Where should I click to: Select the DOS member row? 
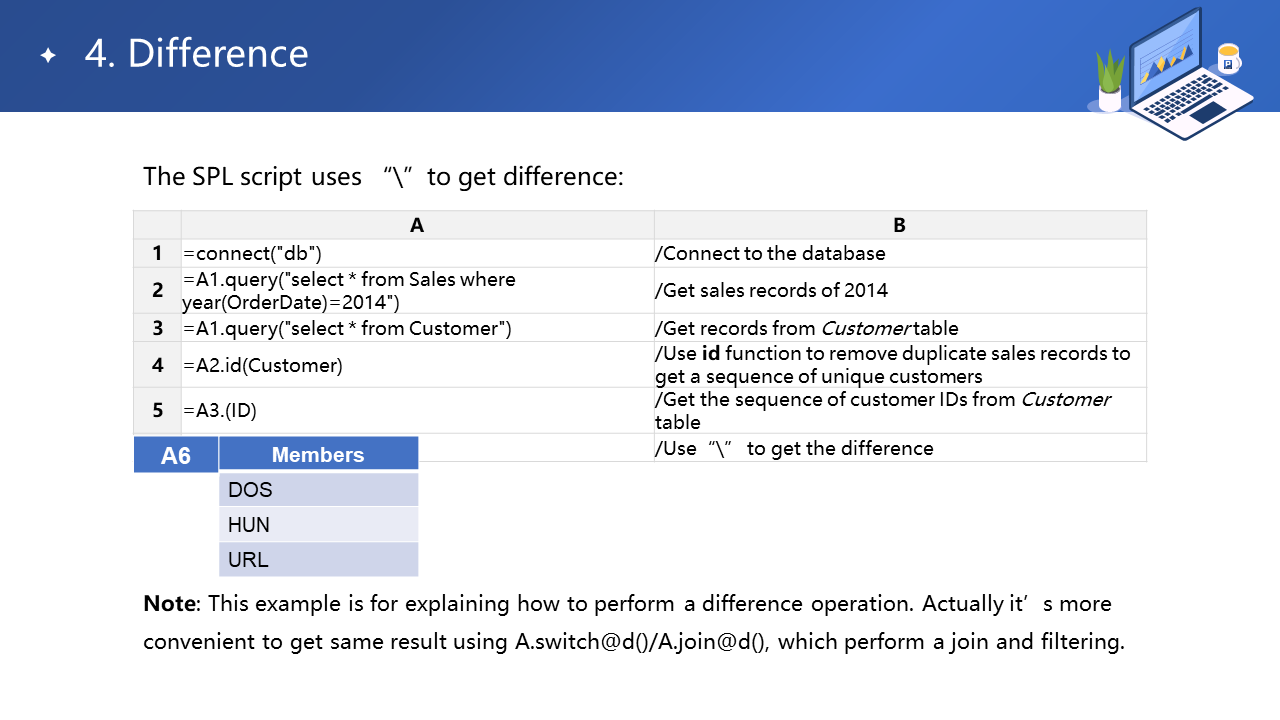click(x=318, y=490)
